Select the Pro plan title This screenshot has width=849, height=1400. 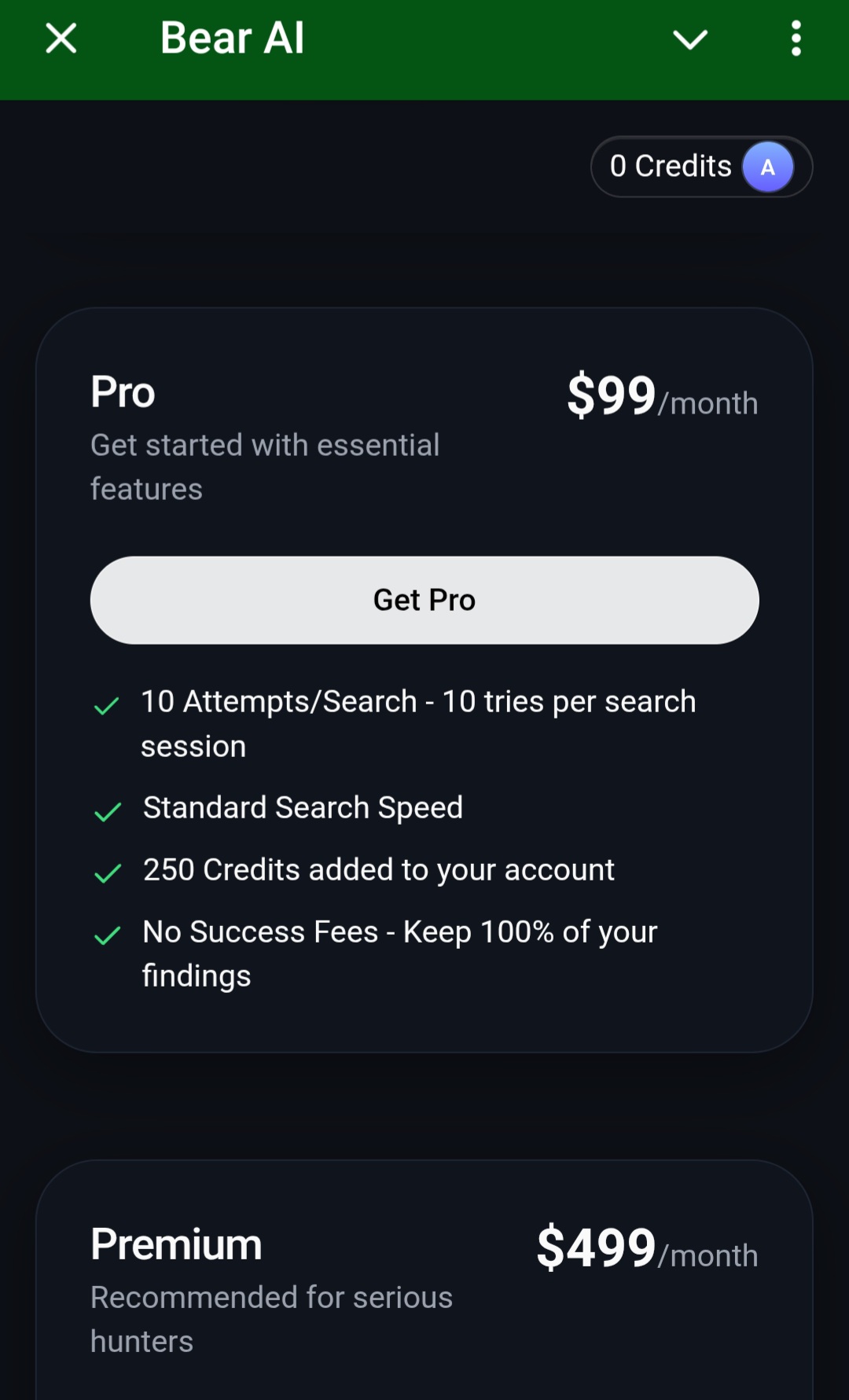tap(123, 391)
